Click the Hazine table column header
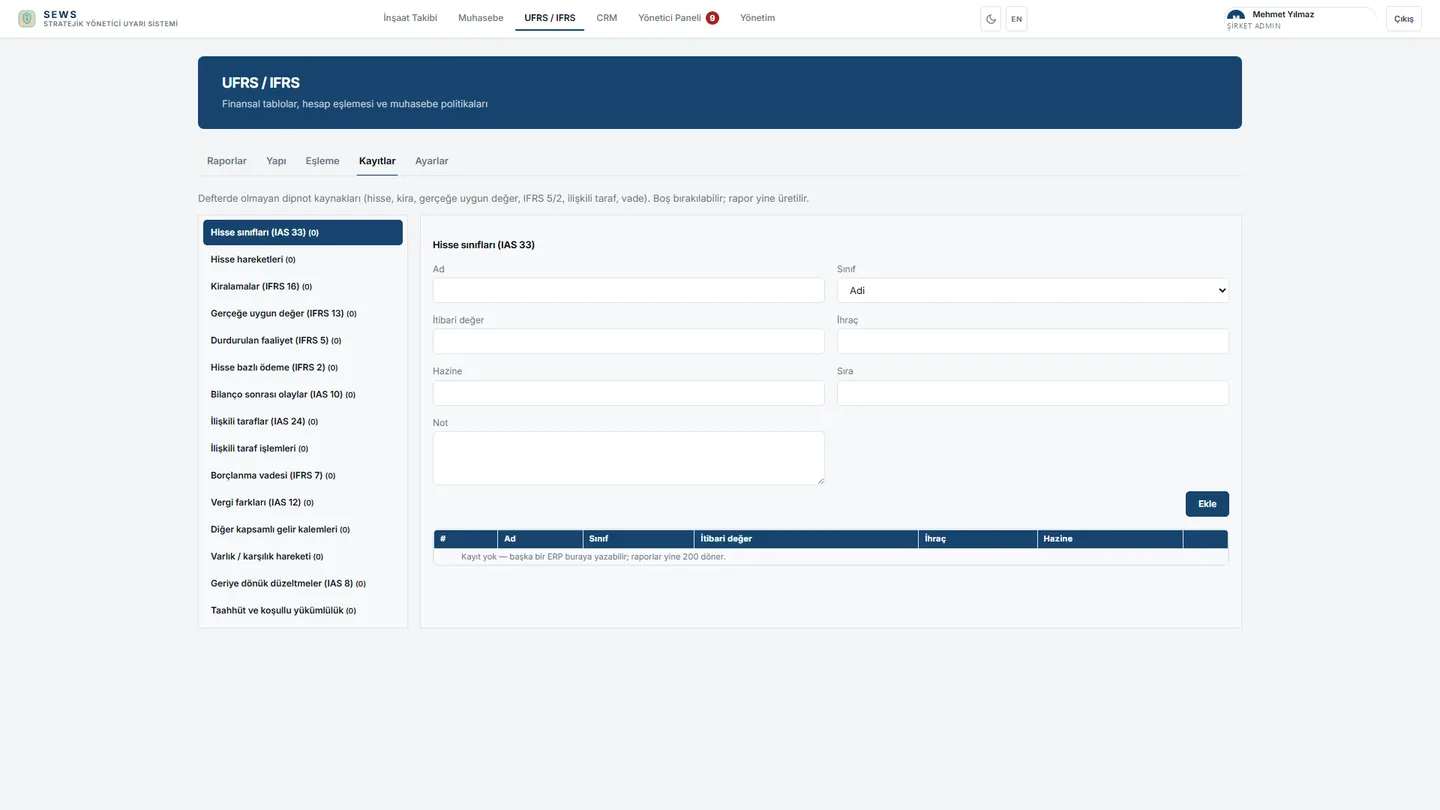The width and height of the screenshot is (1440, 810). point(1110,539)
